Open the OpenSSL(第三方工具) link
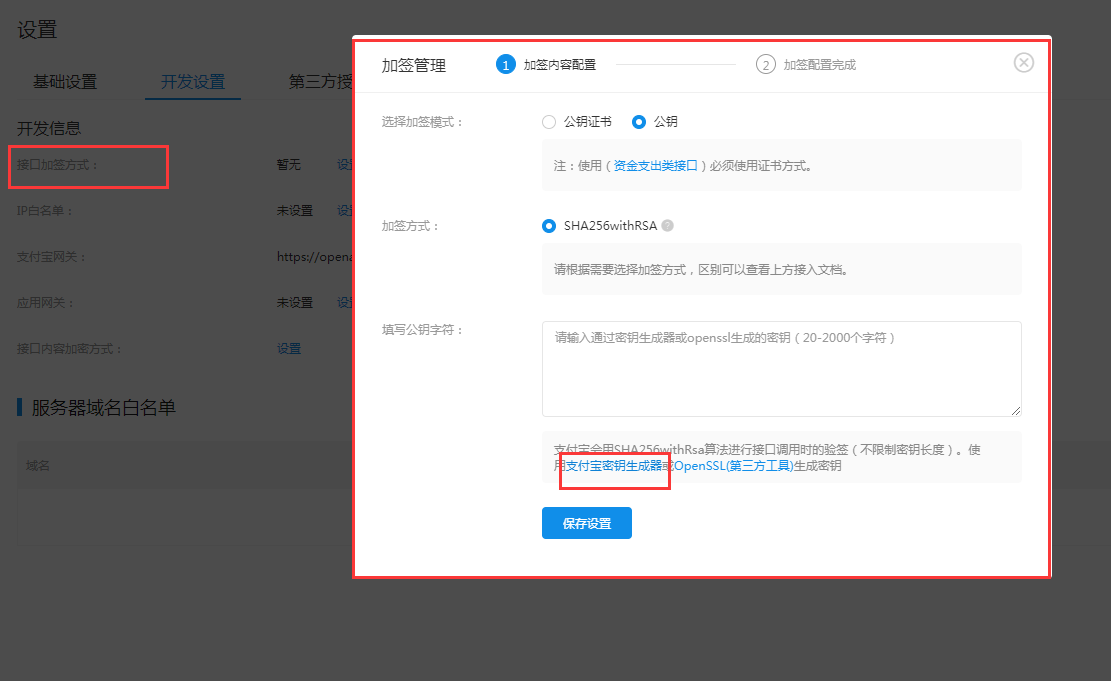The image size is (1111, 681). pos(733,466)
